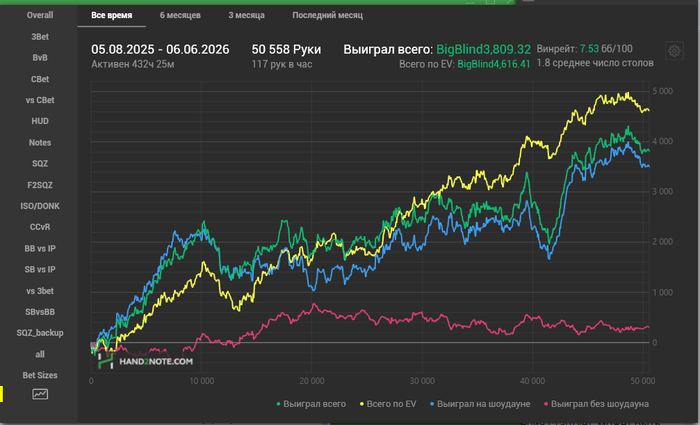Click the 117 рук в час text
The image size is (700, 425).
click(282, 64)
